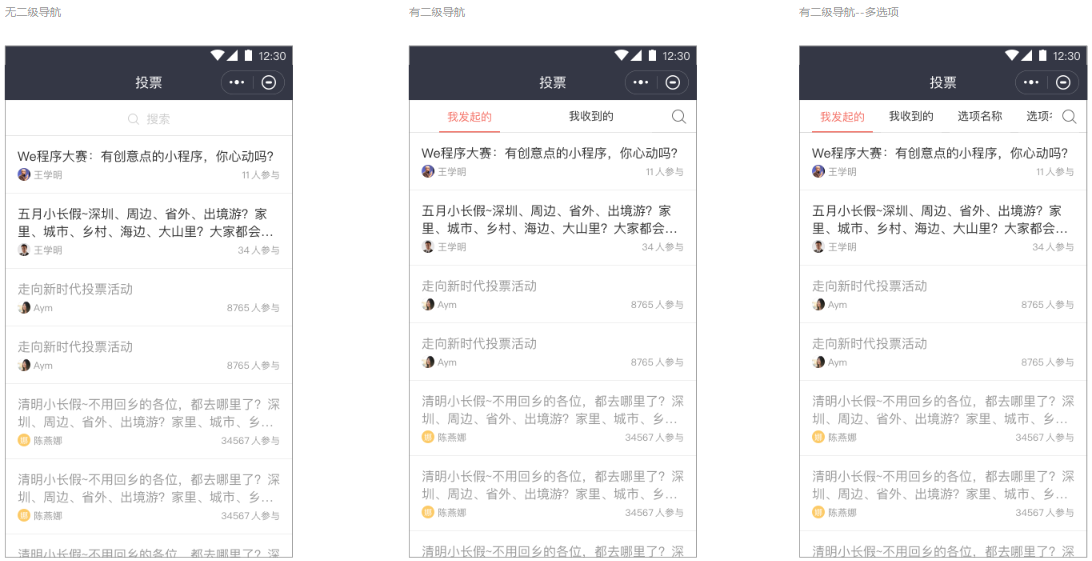
Task: Tap the battery icon in 多选项 mockup
Action: click(1042, 56)
